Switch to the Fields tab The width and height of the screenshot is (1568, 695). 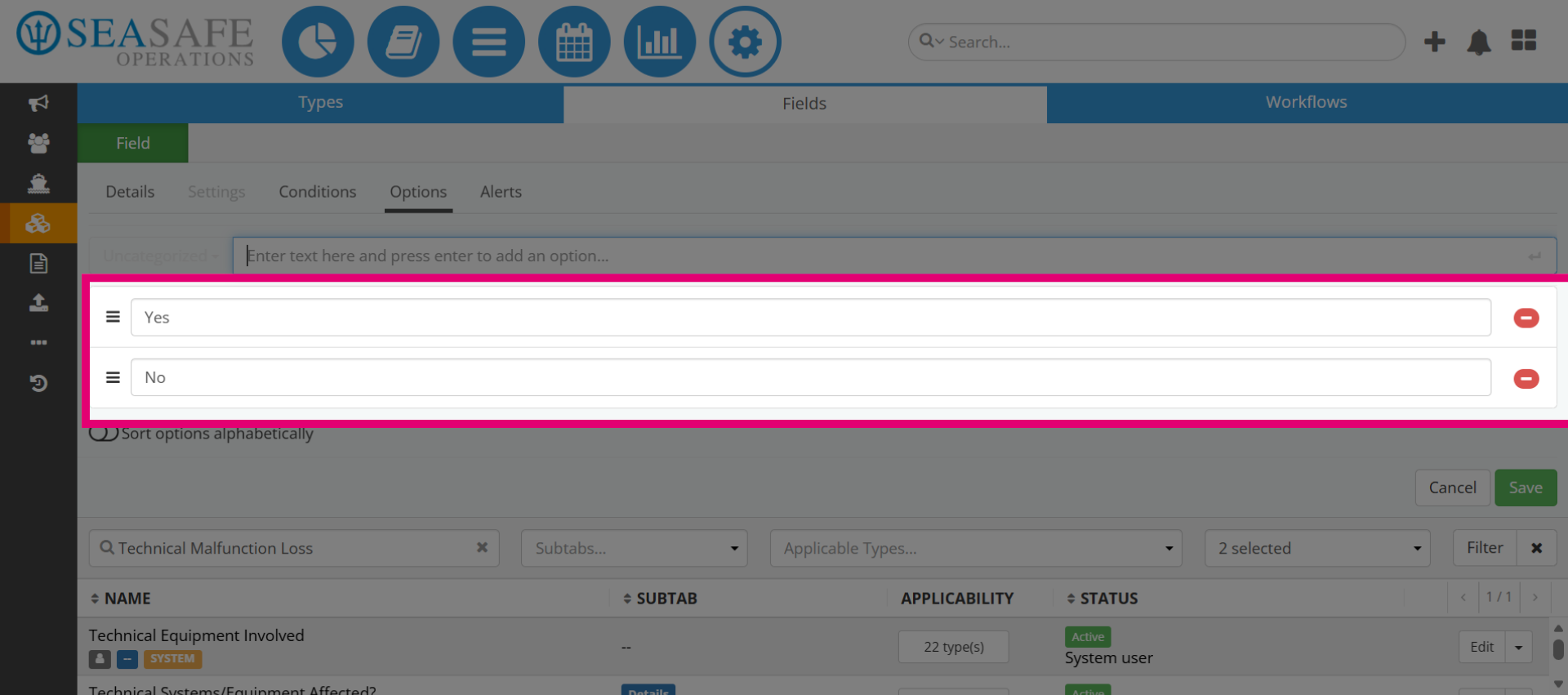(804, 104)
